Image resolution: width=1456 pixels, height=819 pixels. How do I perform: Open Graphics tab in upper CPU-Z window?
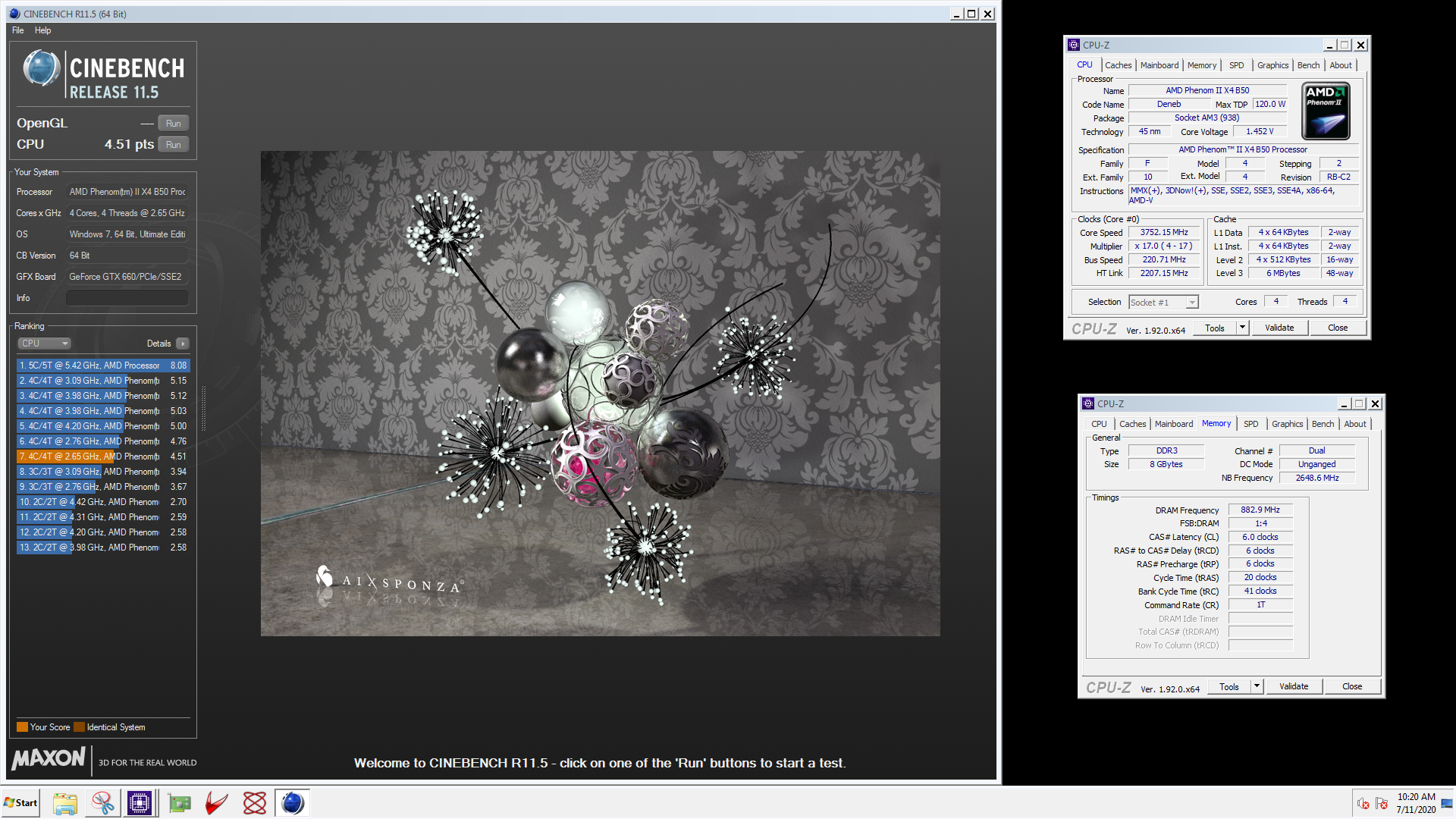pyautogui.click(x=1272, y=65)
